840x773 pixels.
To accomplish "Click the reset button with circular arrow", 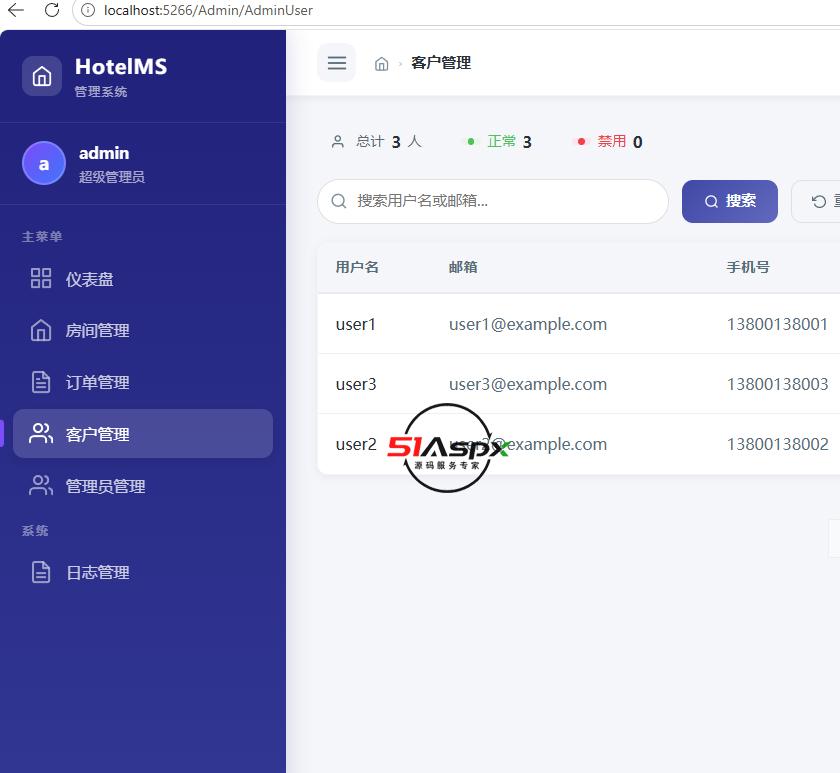I will point(816,201).
